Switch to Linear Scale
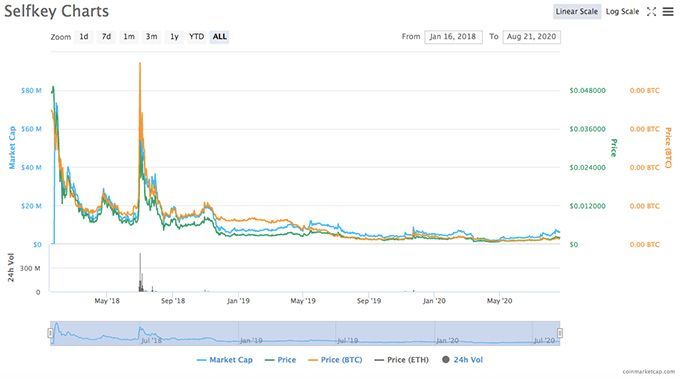 click(577, 12)
